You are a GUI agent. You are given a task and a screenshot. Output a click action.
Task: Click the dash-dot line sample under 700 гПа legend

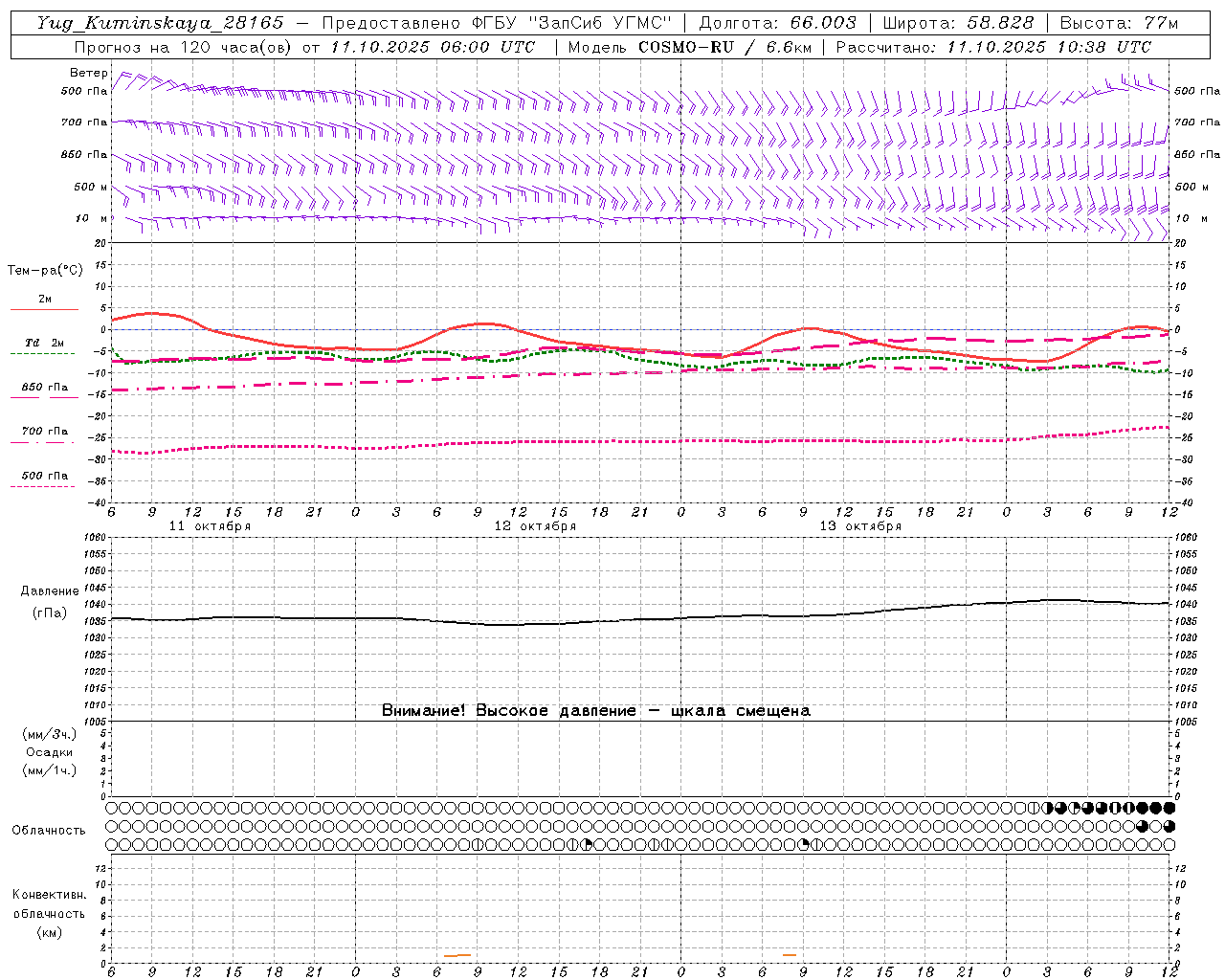point(43,442)
